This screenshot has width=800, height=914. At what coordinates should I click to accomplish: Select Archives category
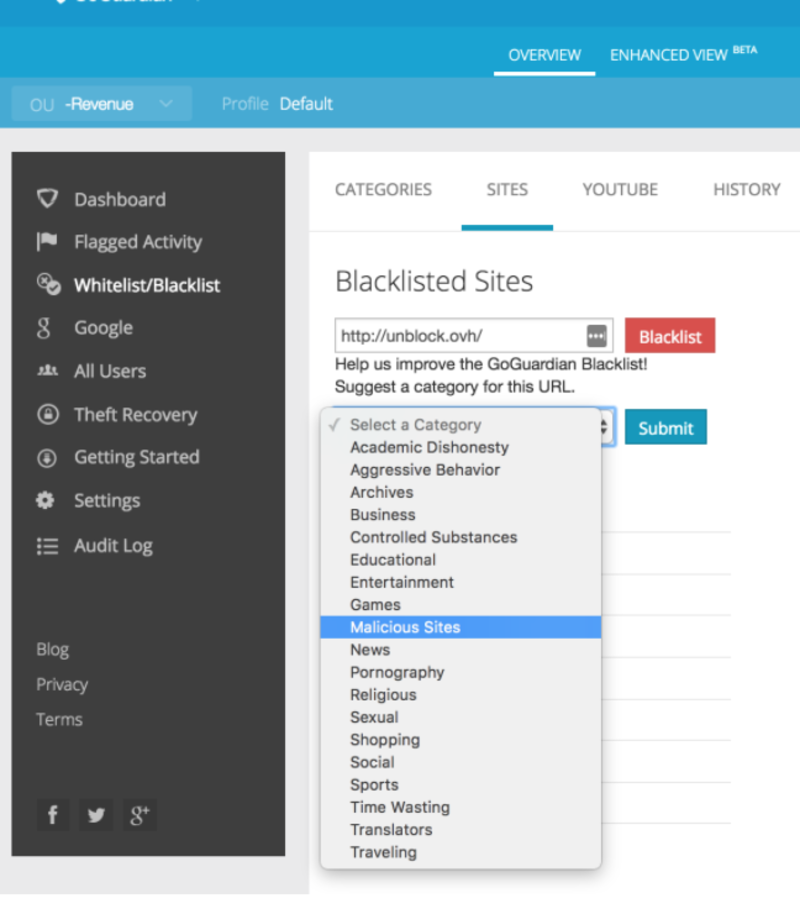461,493
